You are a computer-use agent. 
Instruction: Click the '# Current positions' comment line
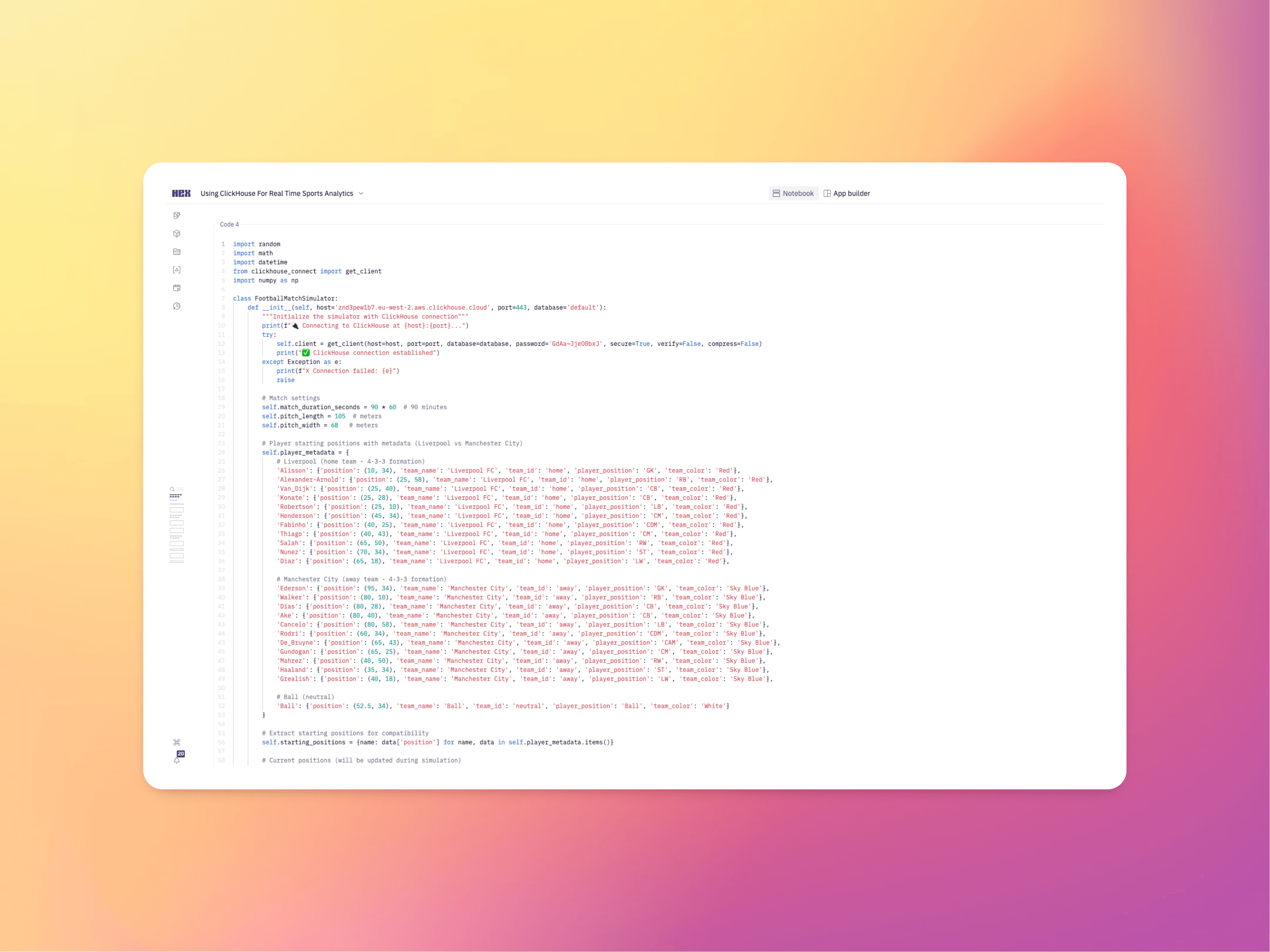coord(362,761)
